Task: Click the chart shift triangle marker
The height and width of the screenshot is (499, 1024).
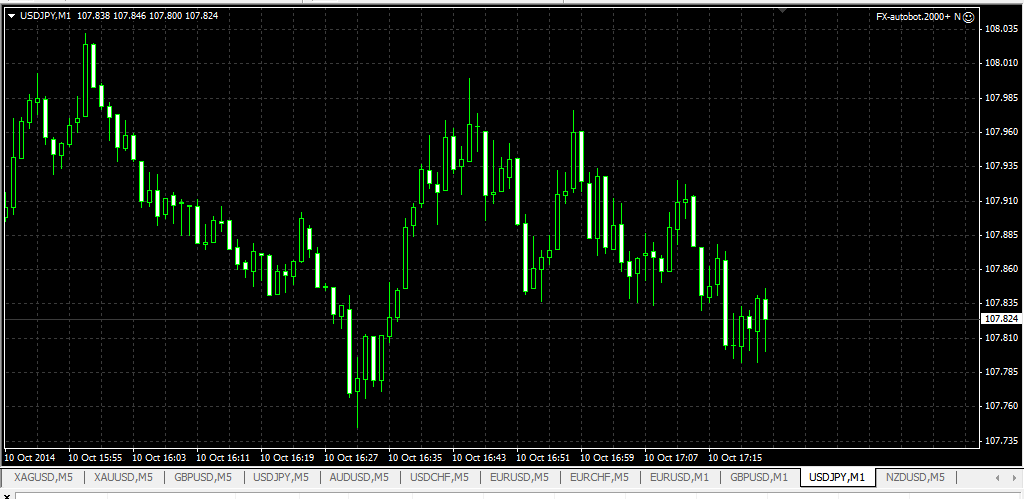Action: (782, 10)
